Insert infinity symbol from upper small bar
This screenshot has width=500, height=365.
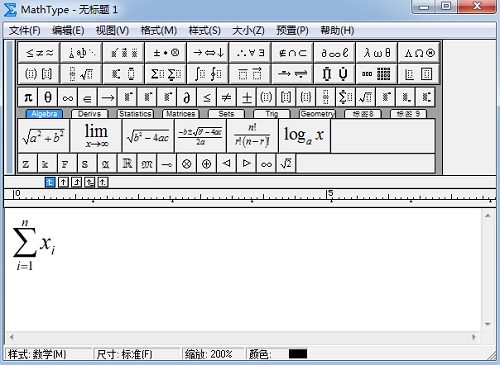(67, 97)
